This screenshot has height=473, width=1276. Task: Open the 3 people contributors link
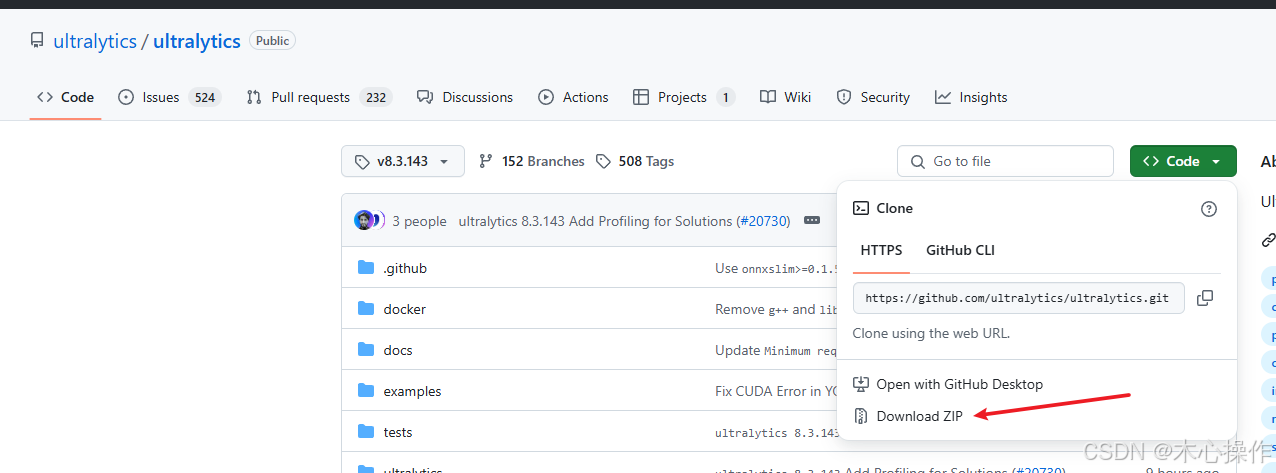point(419,221)
